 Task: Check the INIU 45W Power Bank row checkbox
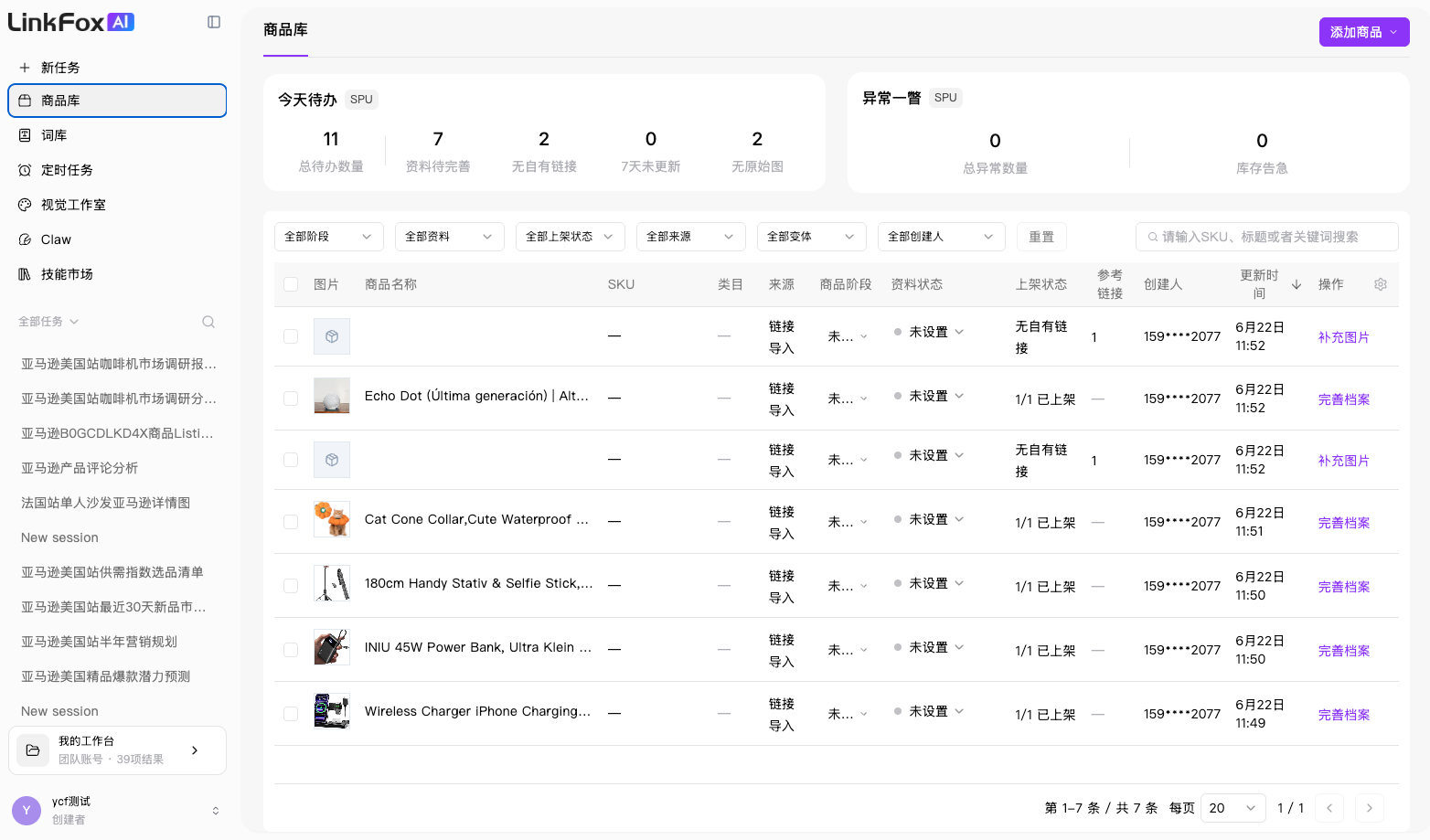coord(291,650)
